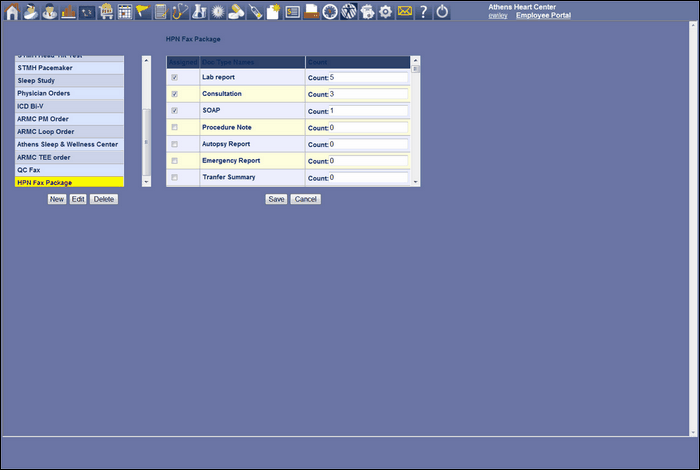Click the Home icon in the toolbar
700x470 pixels.
coord(12,11)
